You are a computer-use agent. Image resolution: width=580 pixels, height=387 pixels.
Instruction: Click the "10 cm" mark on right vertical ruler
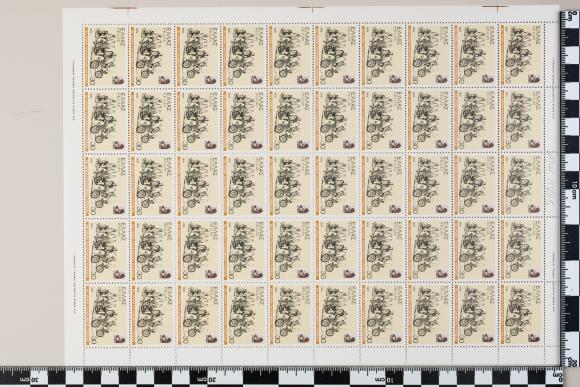click(x=574, y=189)
